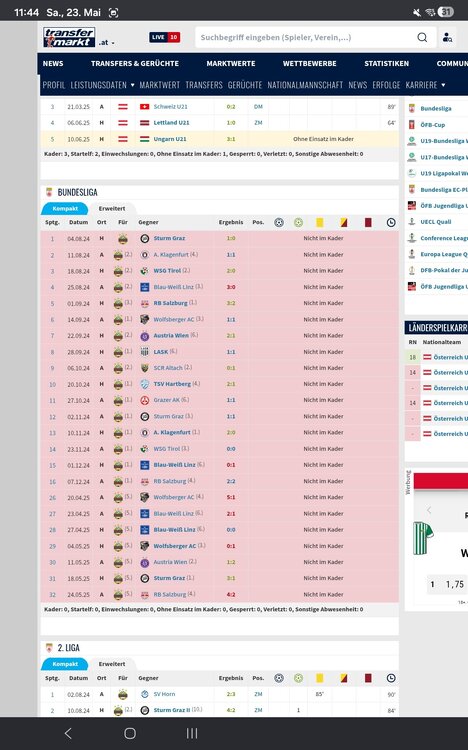
Task: Open WSG Tirol link on matchday 3
Action: (167, 271)
